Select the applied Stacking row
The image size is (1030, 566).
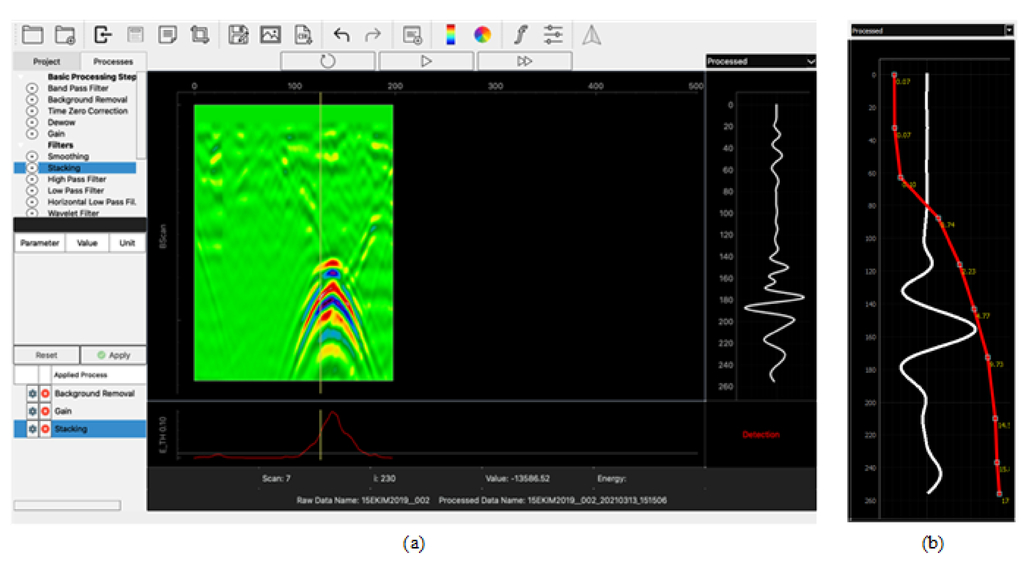point(80,429)
